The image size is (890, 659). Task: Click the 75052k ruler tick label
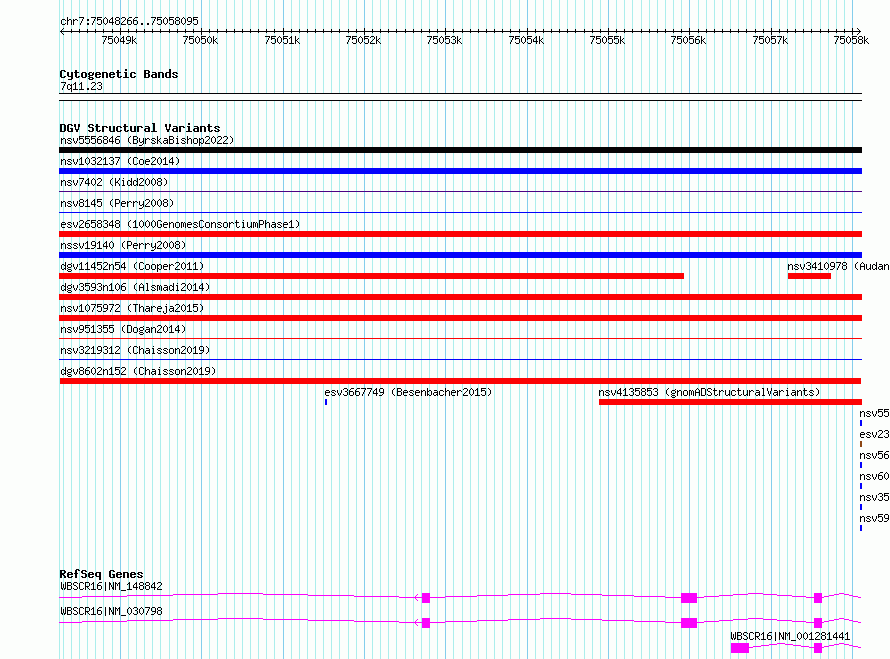tap(363, 40)
